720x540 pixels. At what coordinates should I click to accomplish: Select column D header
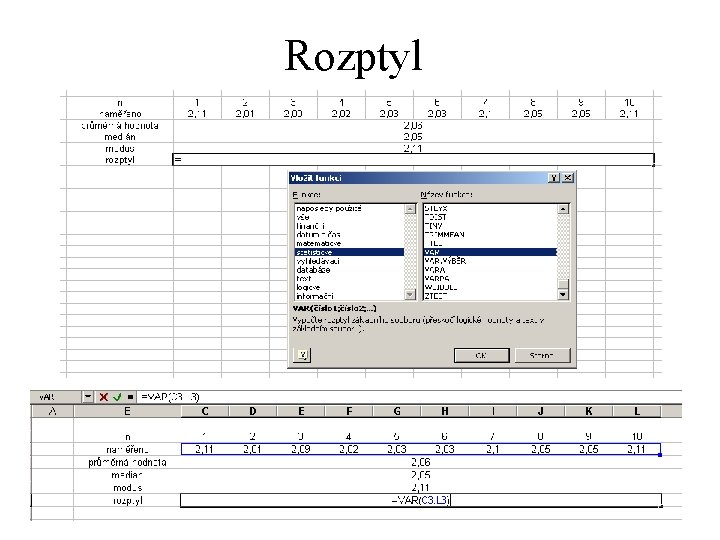pyautogui.click(x=253, y=411)
